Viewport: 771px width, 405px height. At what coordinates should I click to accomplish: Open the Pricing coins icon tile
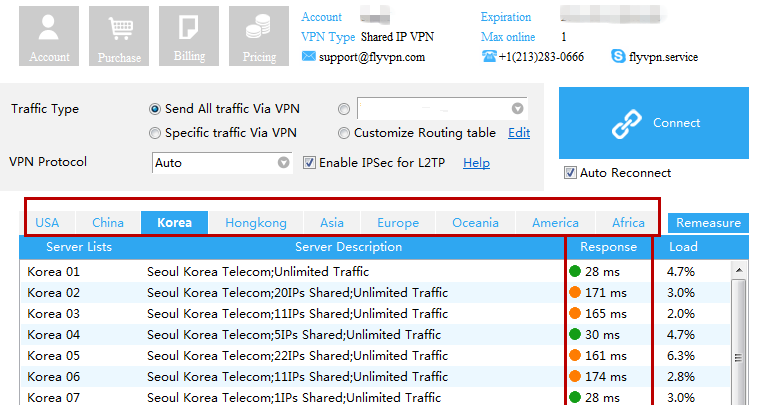tap(259, 36)
